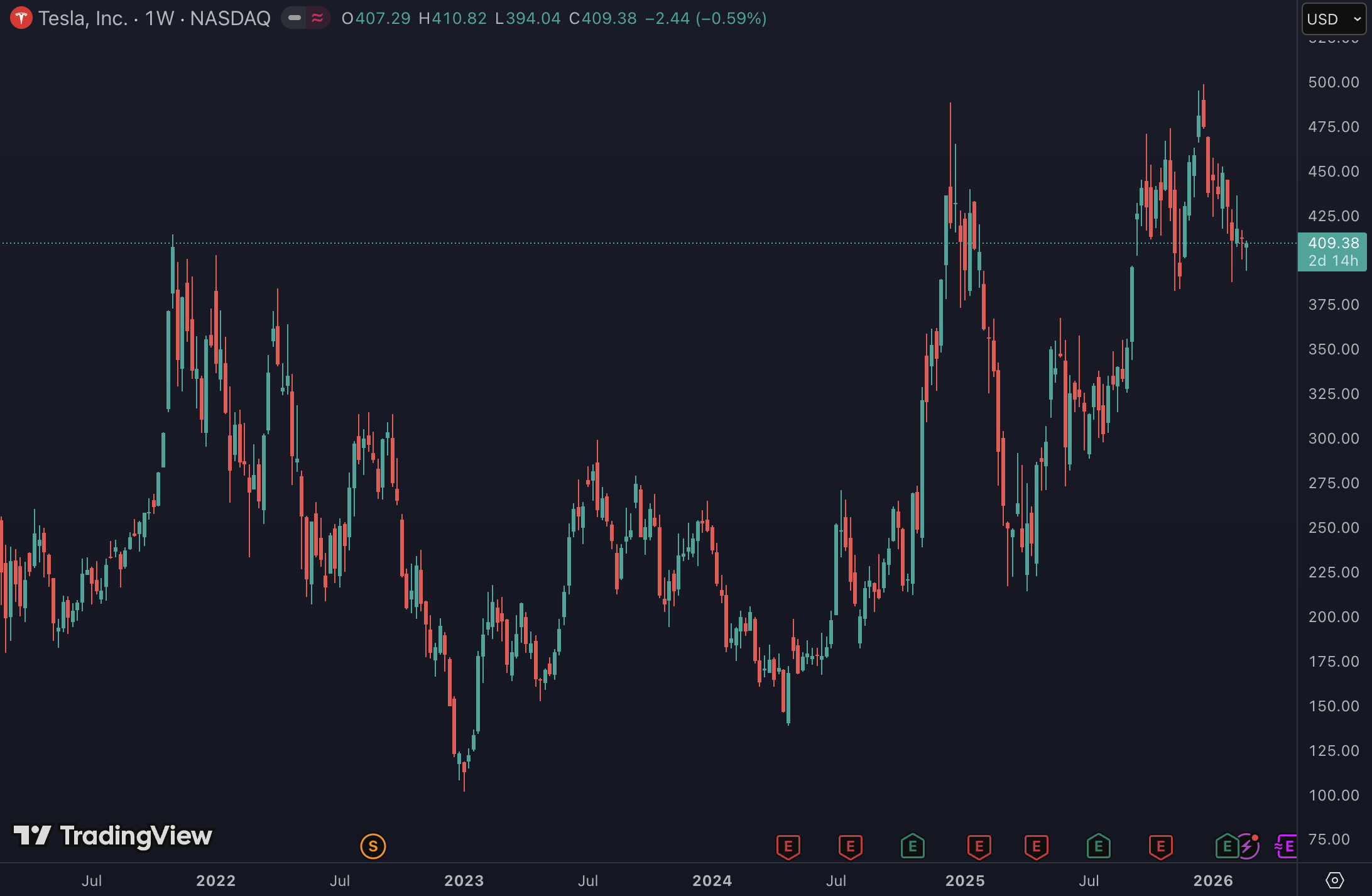Click the 2026 time axis label
This screenshot has height=896, width=1372.
tap(1213, 880)
